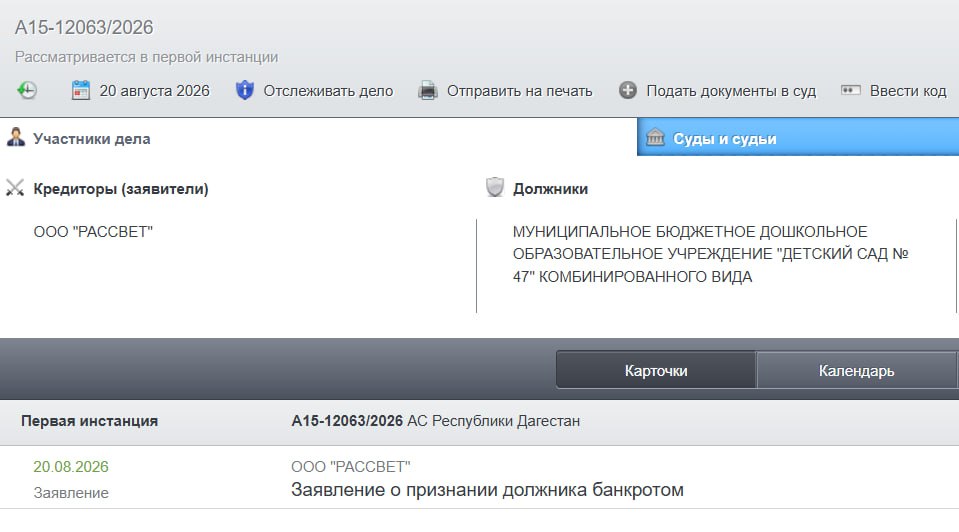Viewport: 959px width, 532px height.
Task: Click Отправить на печать
Action: click(519, 91)
